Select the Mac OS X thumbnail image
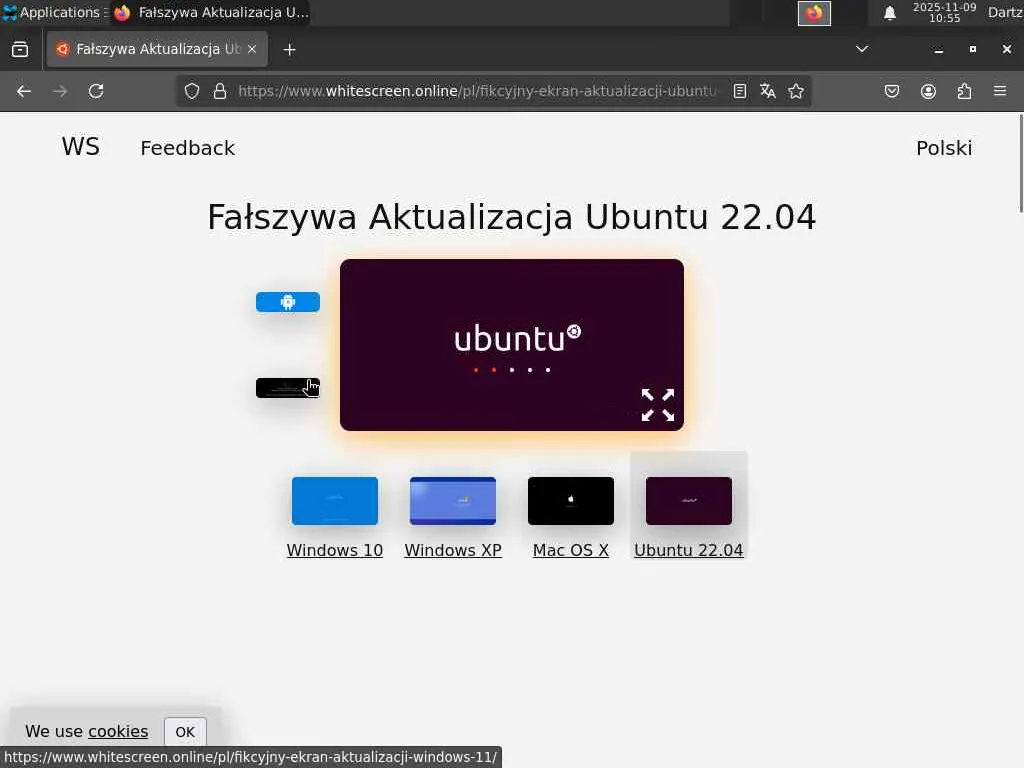 point(571,501)
